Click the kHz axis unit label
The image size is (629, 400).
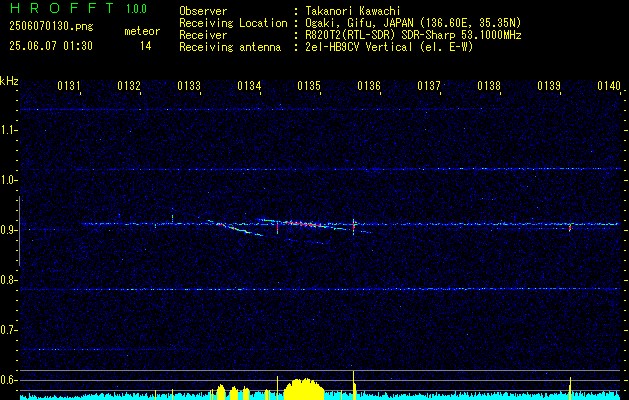(x=9, y=81)
